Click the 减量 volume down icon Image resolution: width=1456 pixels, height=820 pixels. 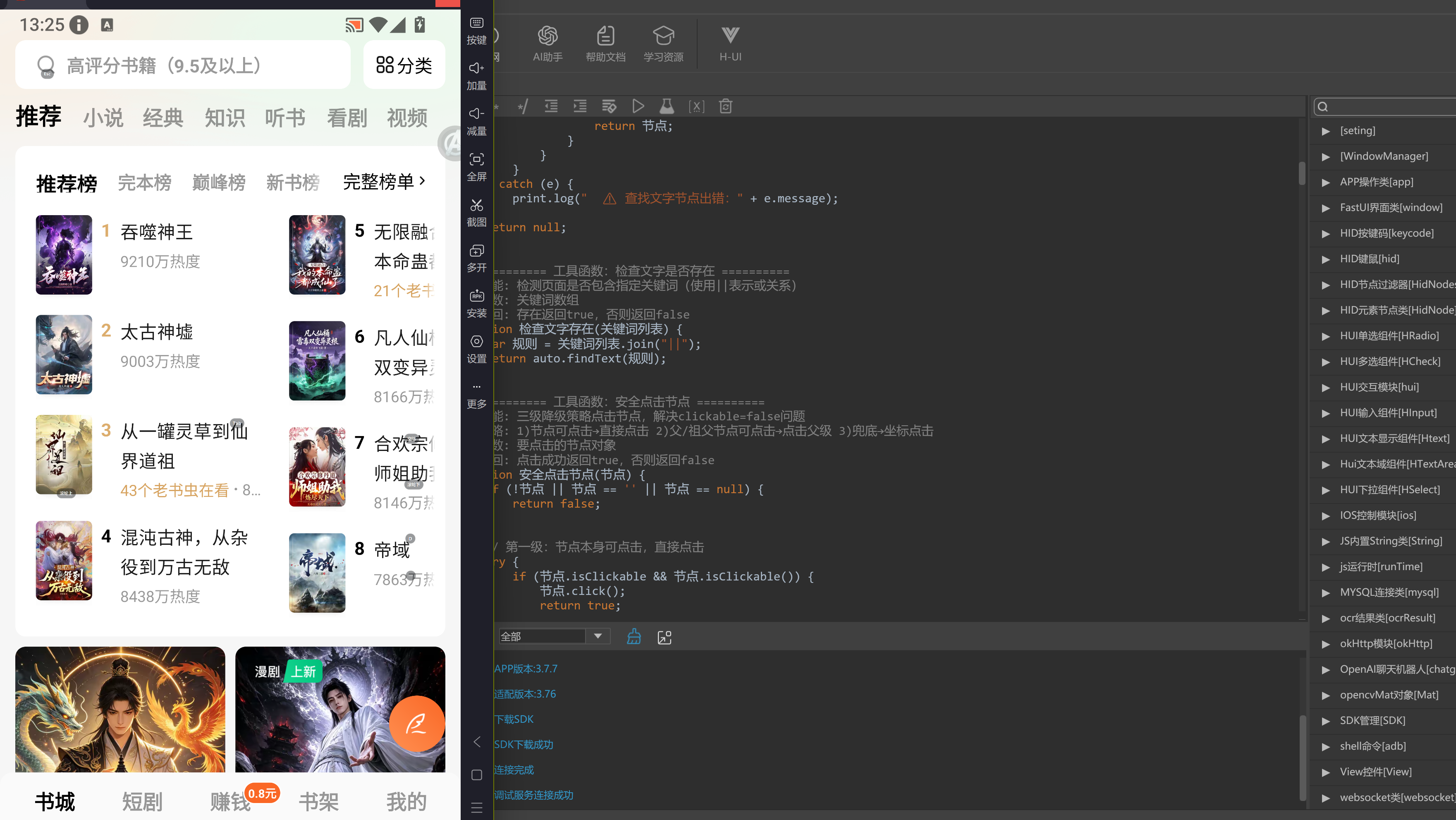coord(476,114)
